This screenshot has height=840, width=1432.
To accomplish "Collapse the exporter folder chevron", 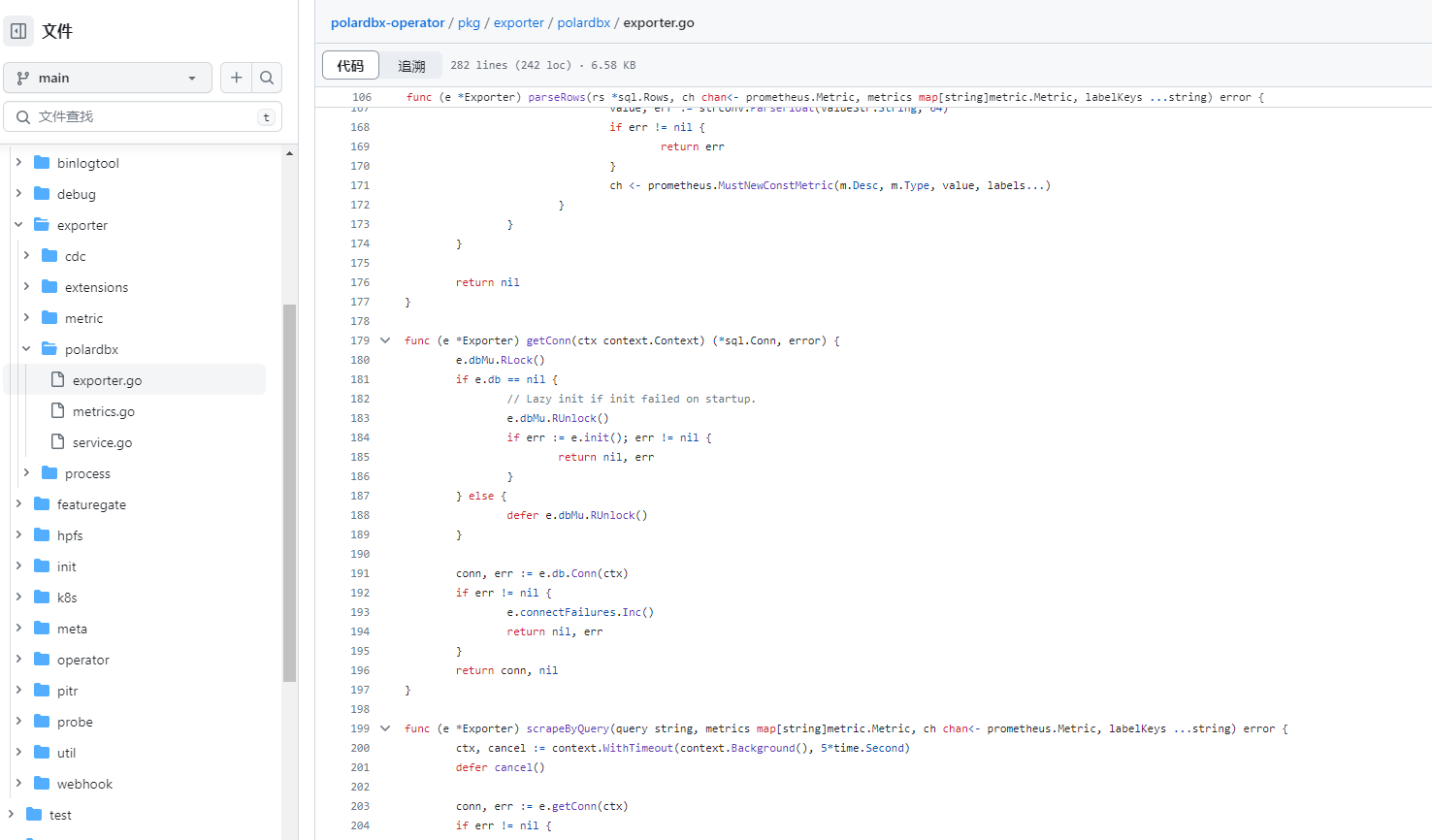I will (18, 225).
